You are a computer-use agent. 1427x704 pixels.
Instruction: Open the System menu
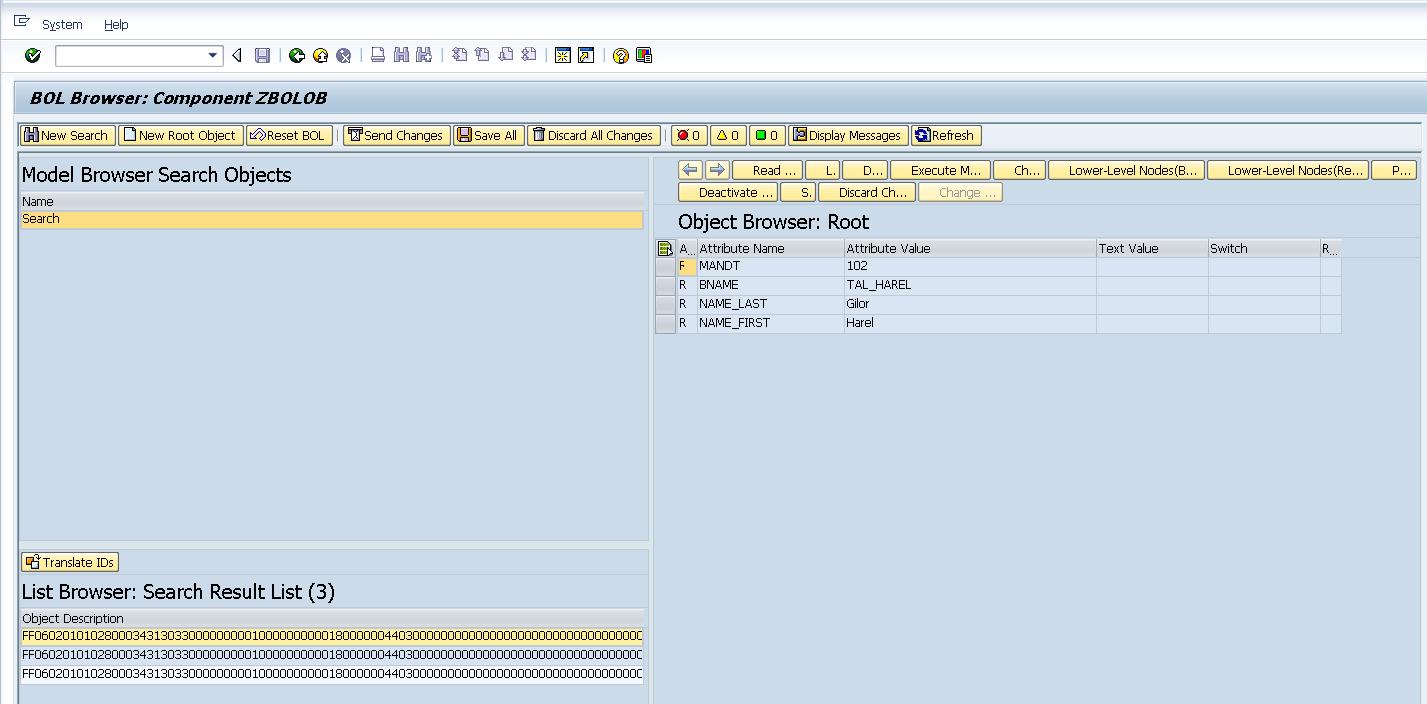[60, 25]
